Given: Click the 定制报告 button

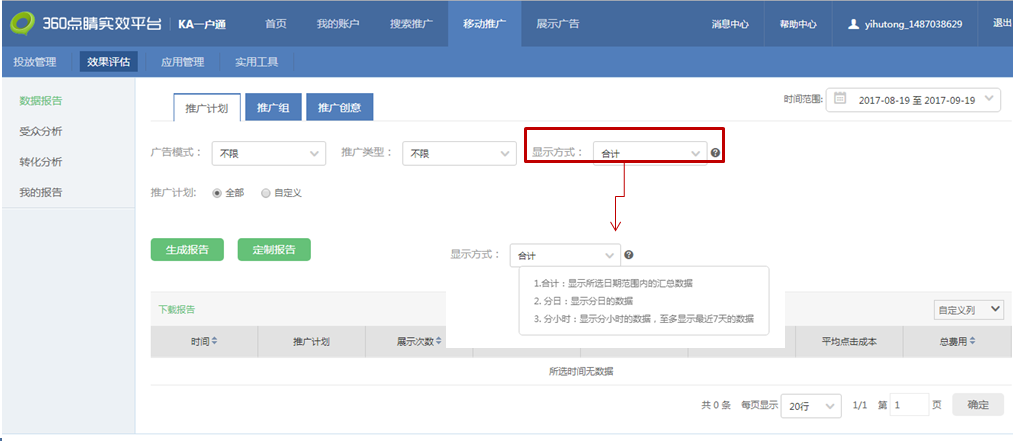Looking at the screenshot, I should click(x=274, y=250).
